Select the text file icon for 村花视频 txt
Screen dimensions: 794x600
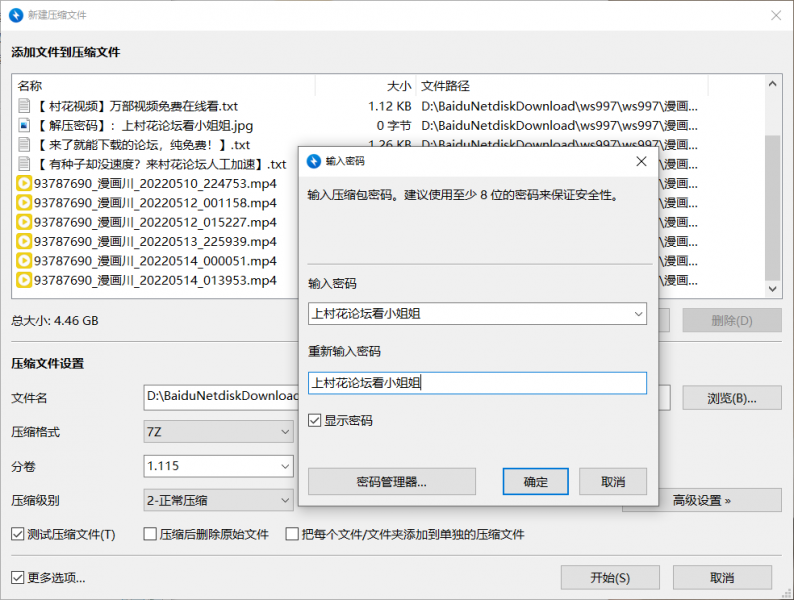tap(24, 106)
